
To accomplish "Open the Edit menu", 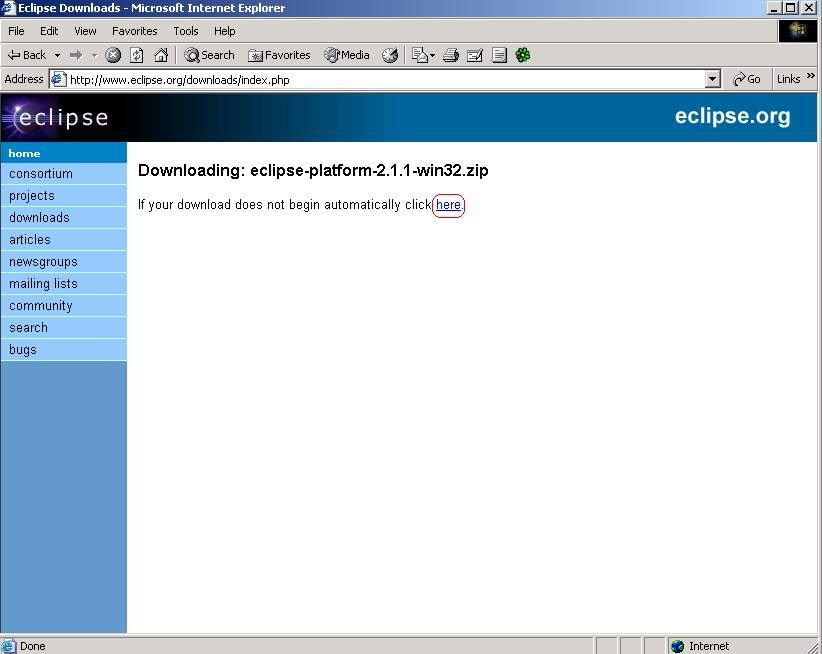I will point(49,31).
